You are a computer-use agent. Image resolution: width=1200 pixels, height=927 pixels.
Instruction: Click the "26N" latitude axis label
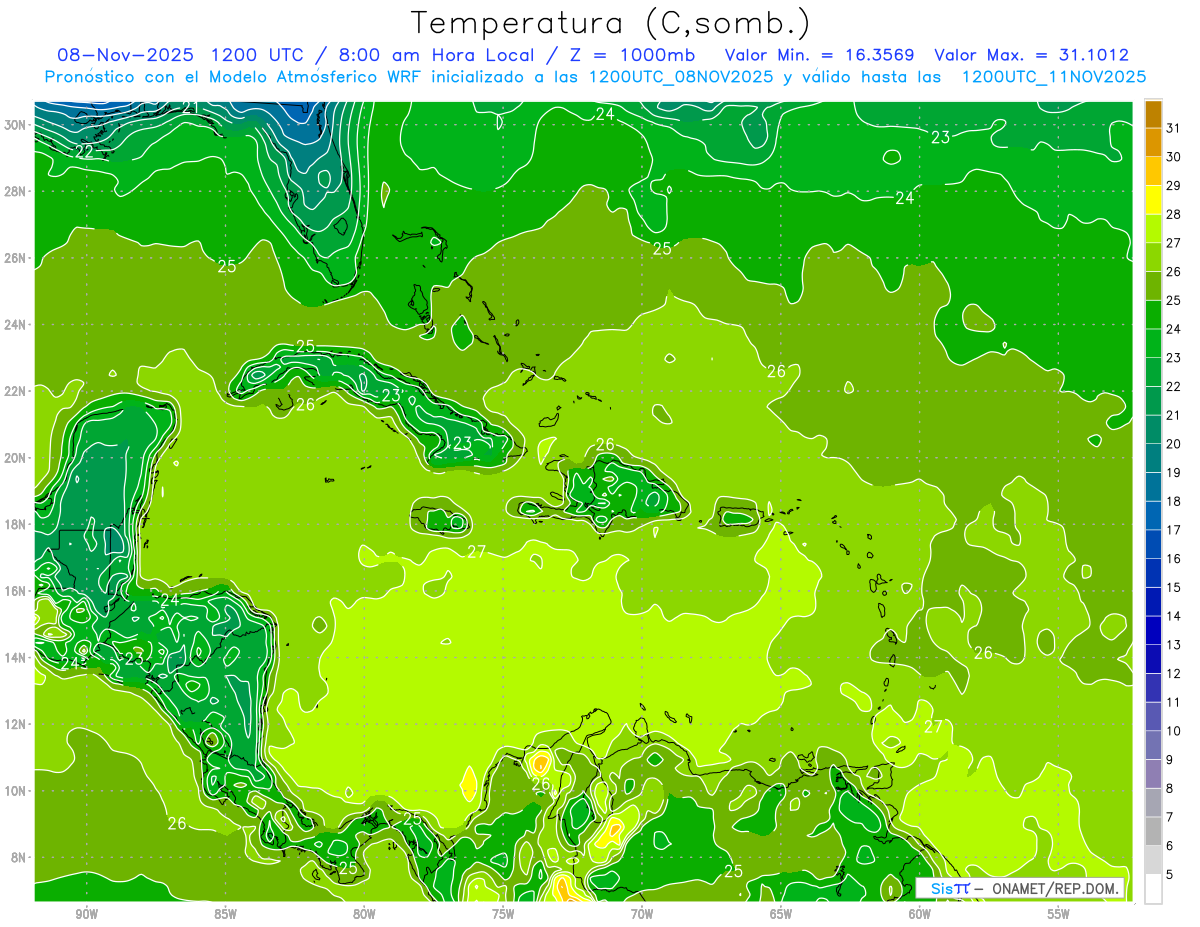click(16, 258)
